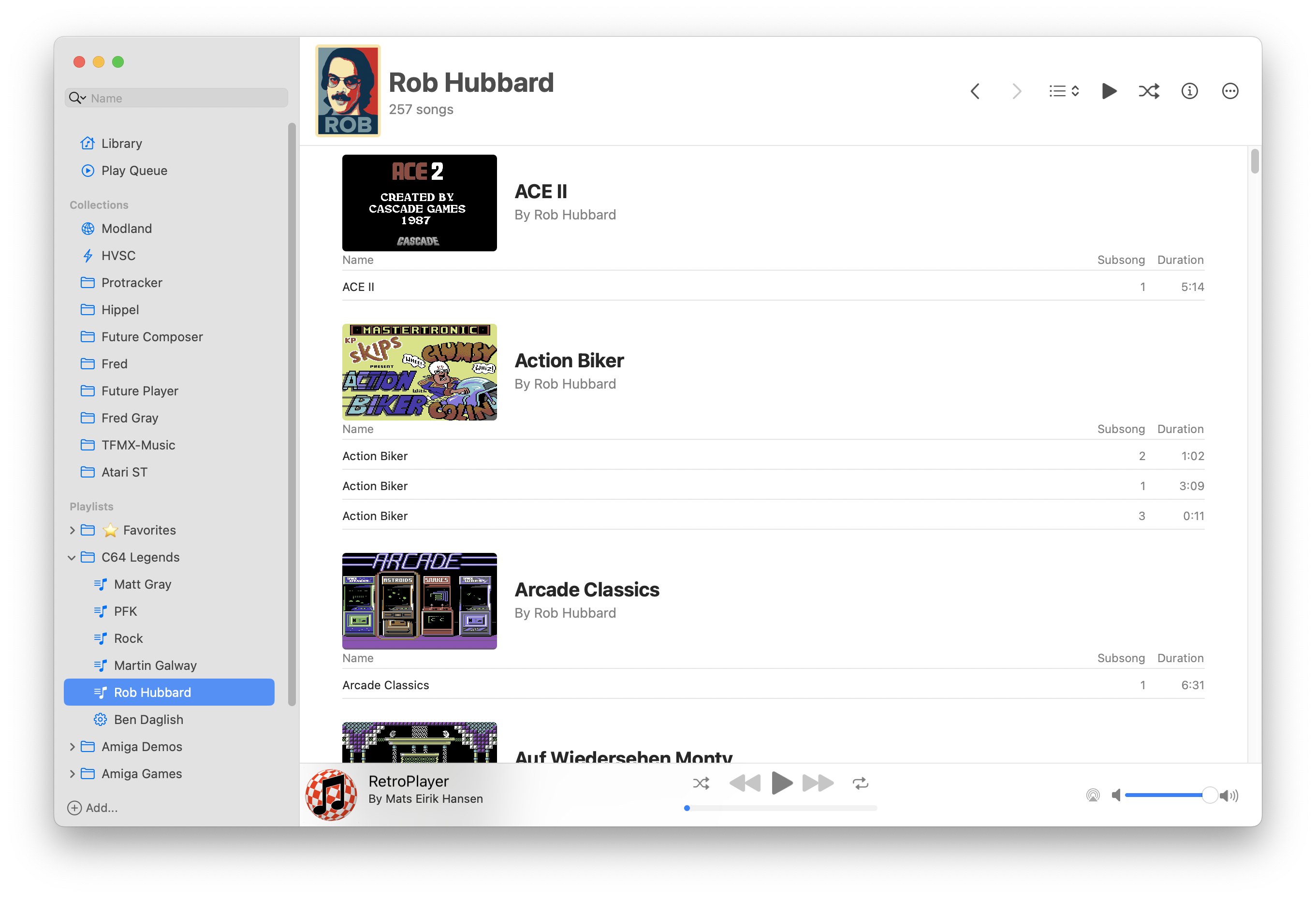Image resolution: width=1316 pixels, height=898 pixels.
Task: Open the HVSC collection
Action: click(119, 255)
